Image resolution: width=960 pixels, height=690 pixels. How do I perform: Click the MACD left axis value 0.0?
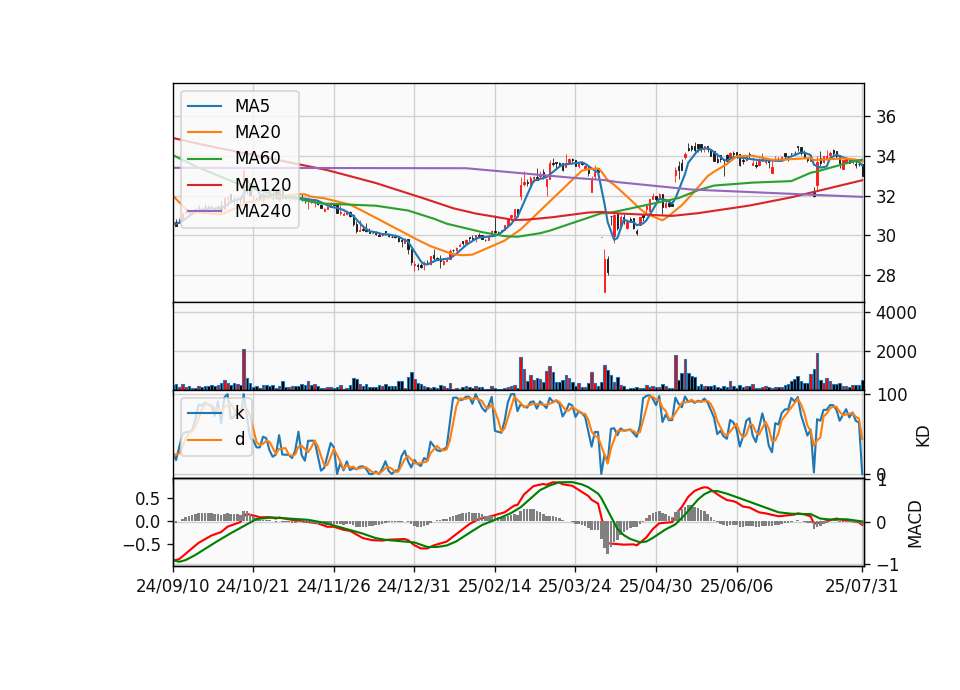tap(148, 522)
